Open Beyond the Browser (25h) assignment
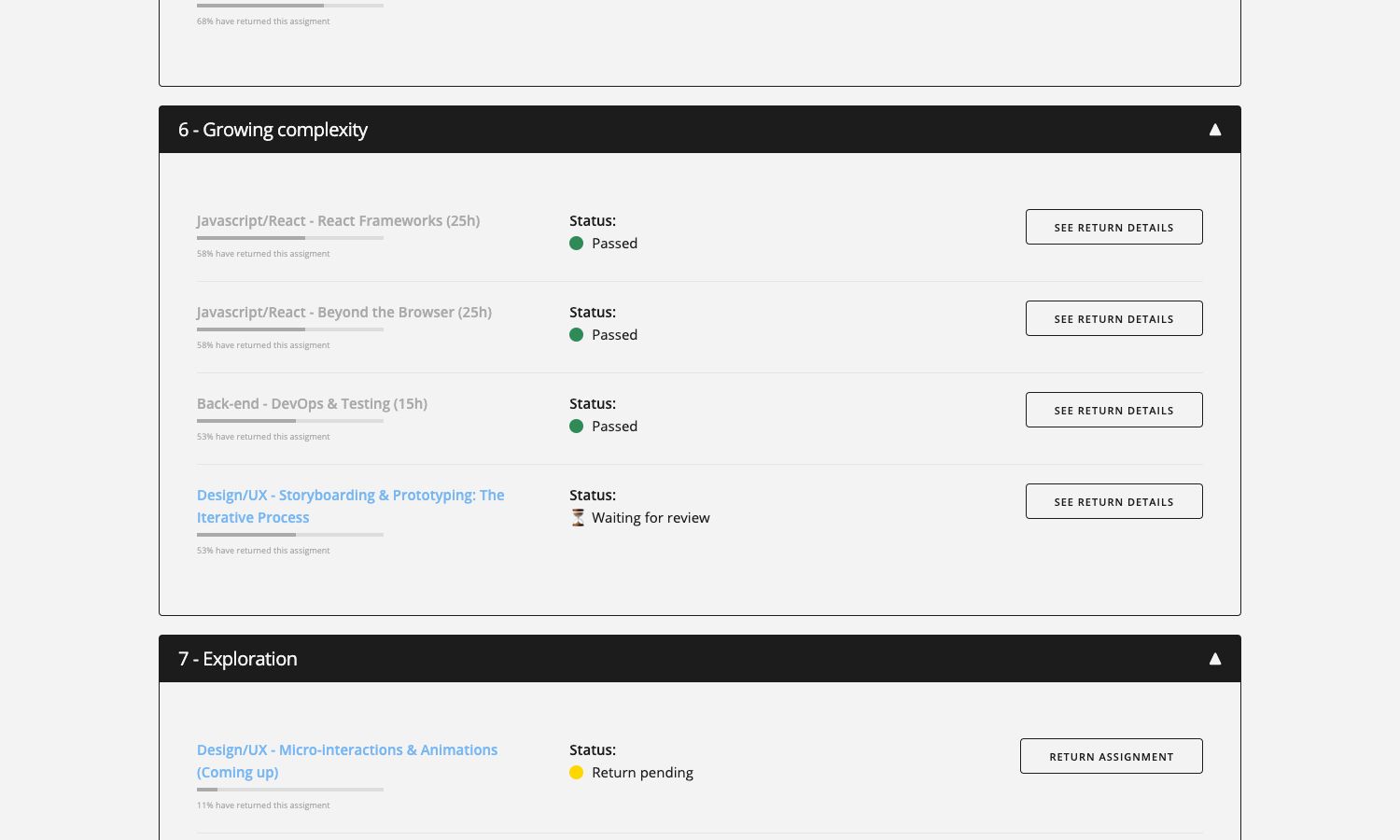The height and width of the screenshot is (840, 1400). click(343, 313)
